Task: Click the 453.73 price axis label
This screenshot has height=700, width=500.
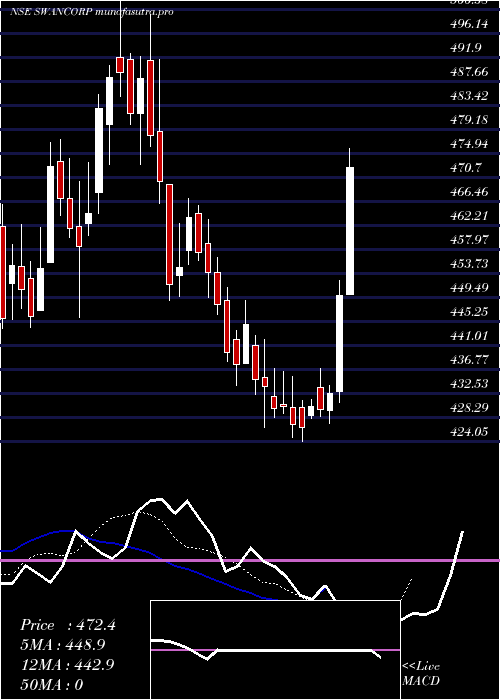Action: (469, 264)
